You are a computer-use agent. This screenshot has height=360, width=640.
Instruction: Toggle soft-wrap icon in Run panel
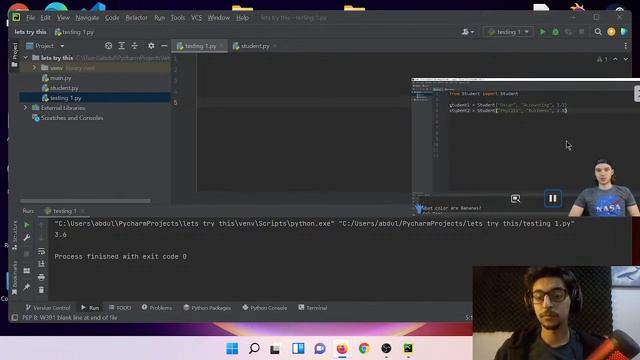point(41,251)
